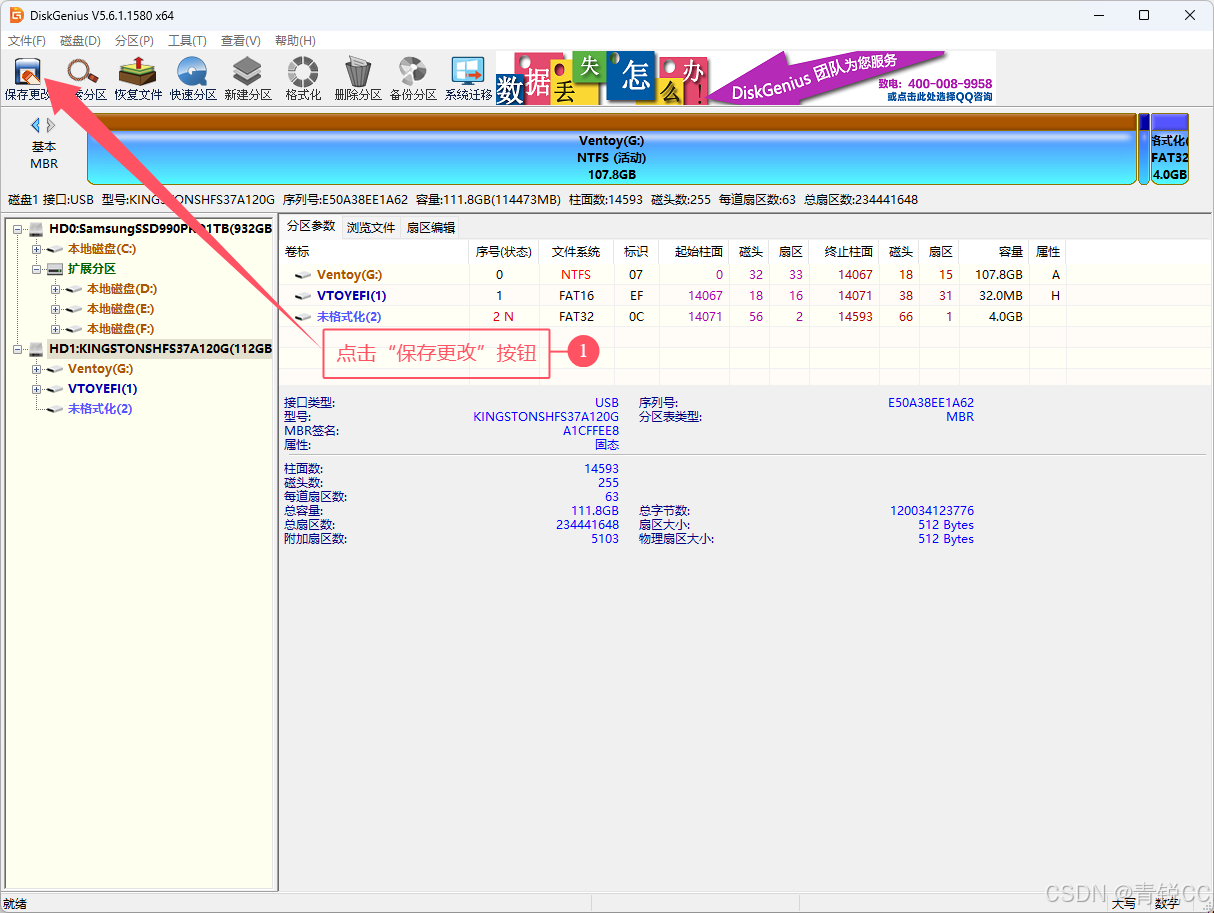Click the 文件系统 column header
Viewport: 1214px width, 913px height.
click(x=576, y=252)
